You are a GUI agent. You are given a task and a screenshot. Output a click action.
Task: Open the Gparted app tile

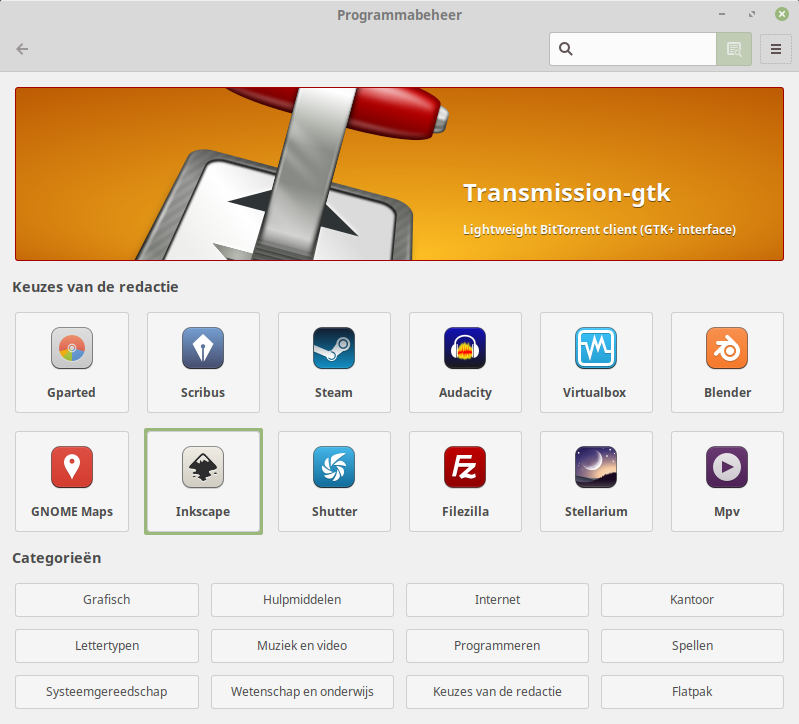(72, 362)
